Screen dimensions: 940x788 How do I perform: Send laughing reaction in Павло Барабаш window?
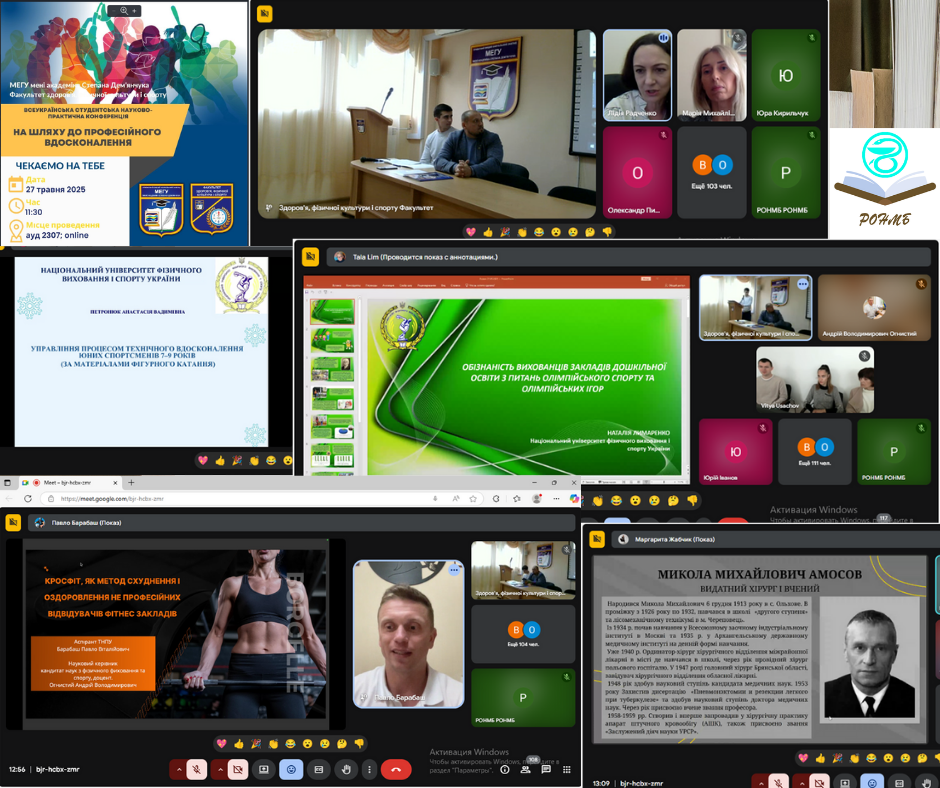290,744
